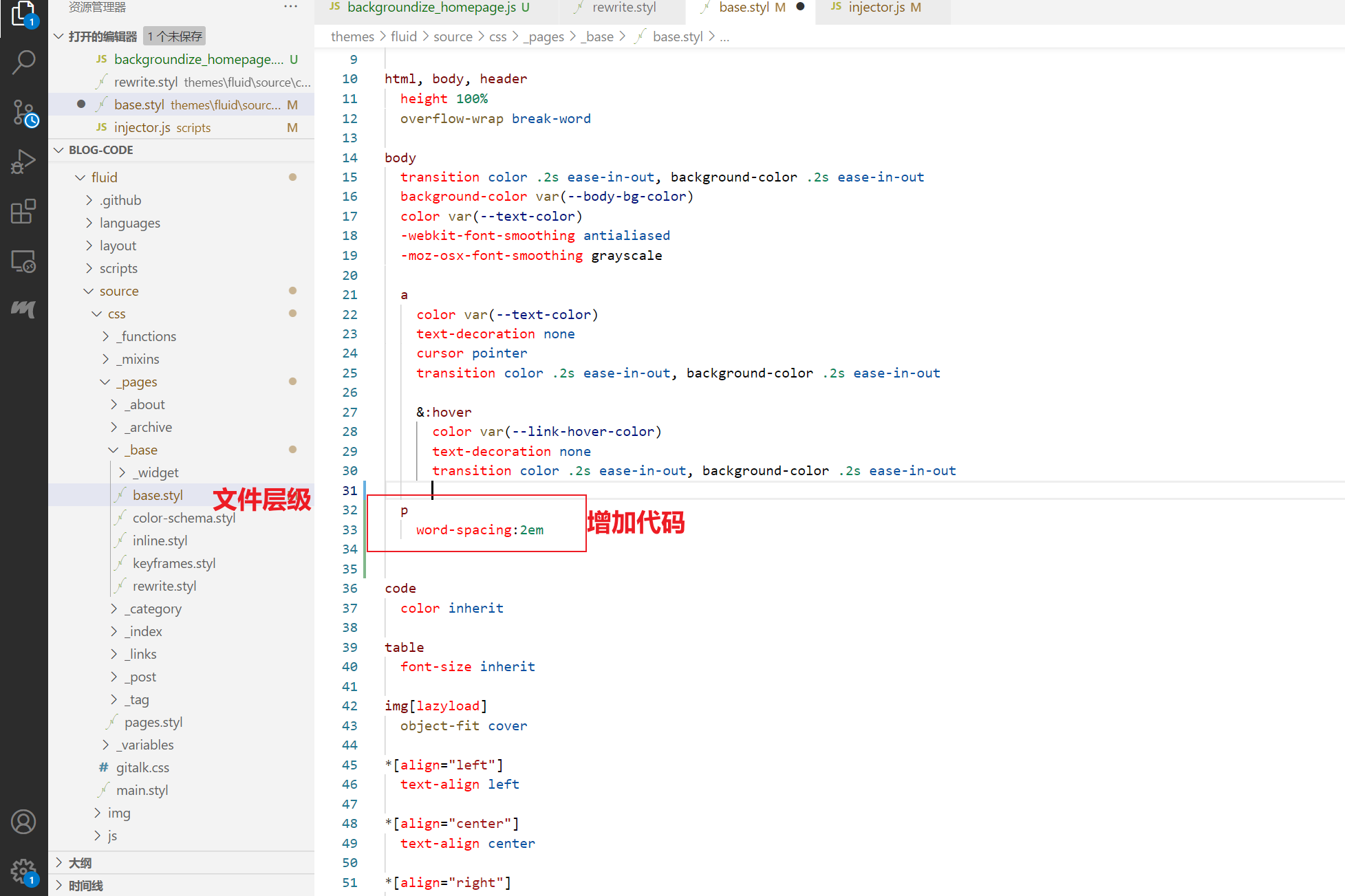The width and height of the screenshot is (1345, 896).
Task: Click explorer more actions ellipsis
Action: pyautogui.click(x=290, y=8)
